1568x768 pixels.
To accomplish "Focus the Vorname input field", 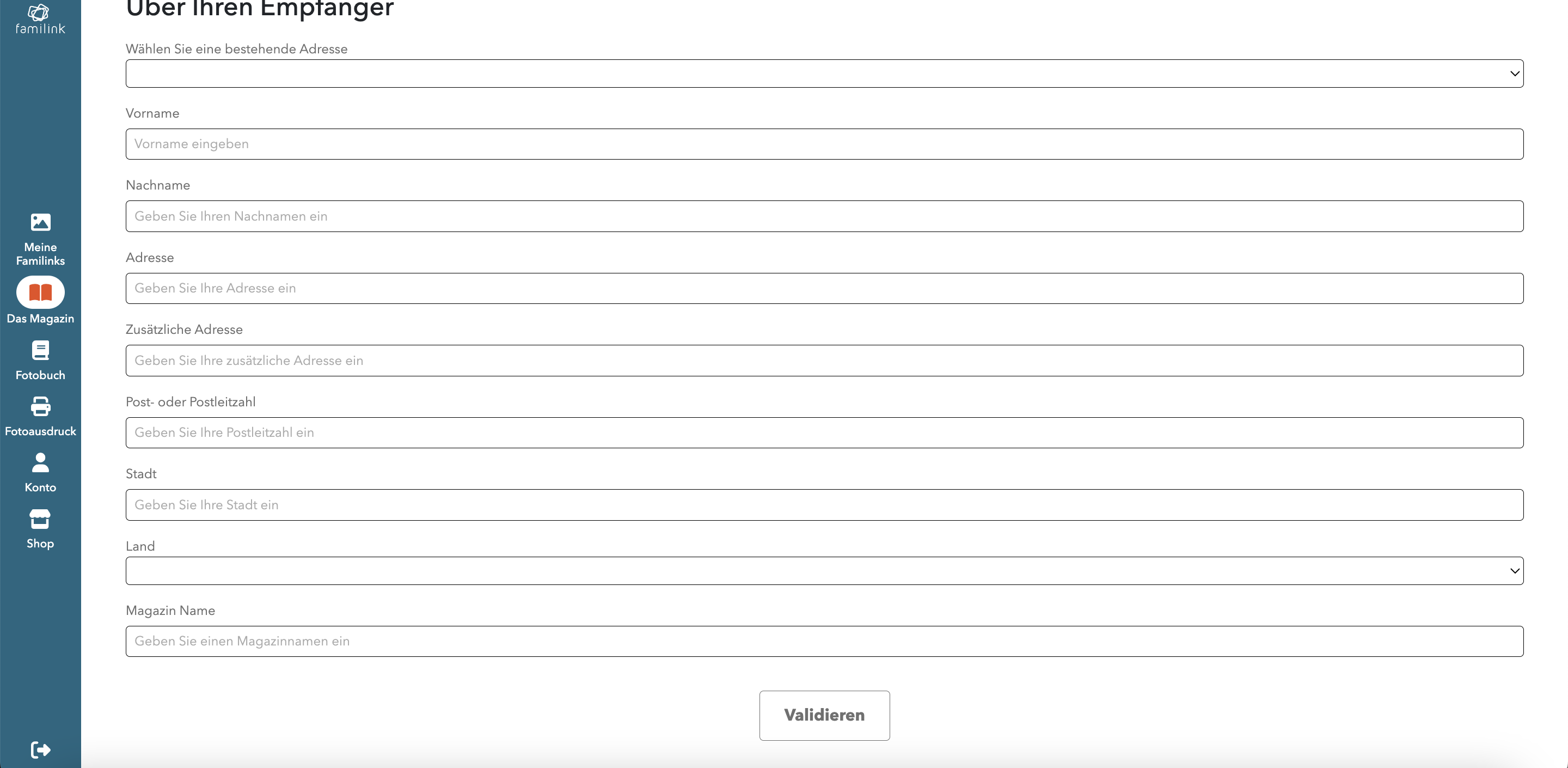I will point(824,144).
